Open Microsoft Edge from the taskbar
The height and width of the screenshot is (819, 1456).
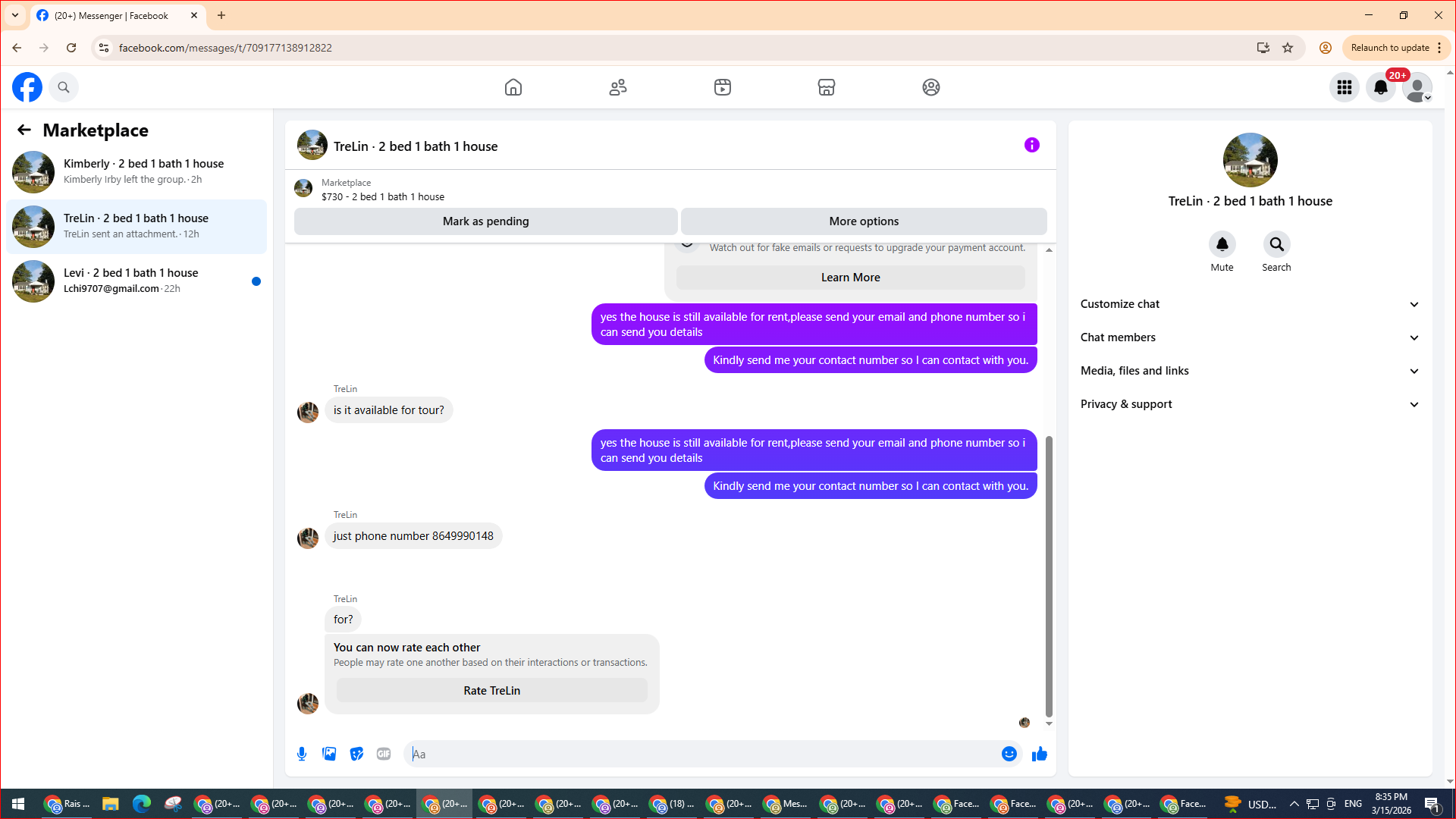142,804
